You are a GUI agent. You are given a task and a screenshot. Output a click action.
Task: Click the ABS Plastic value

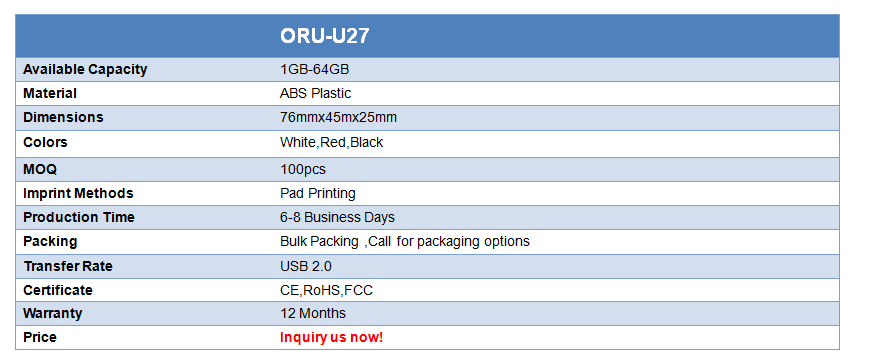(315, 94)
